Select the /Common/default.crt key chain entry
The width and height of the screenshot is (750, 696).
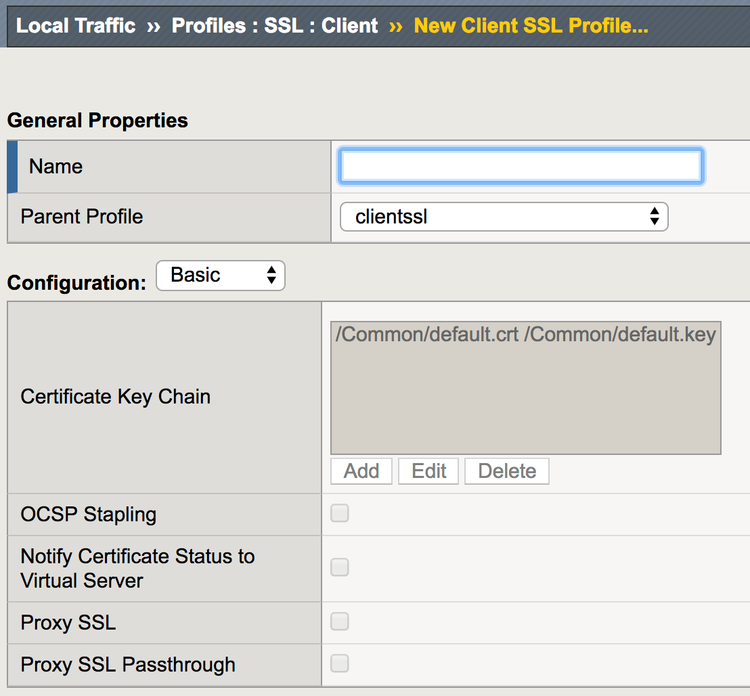(x=526, y=335)
